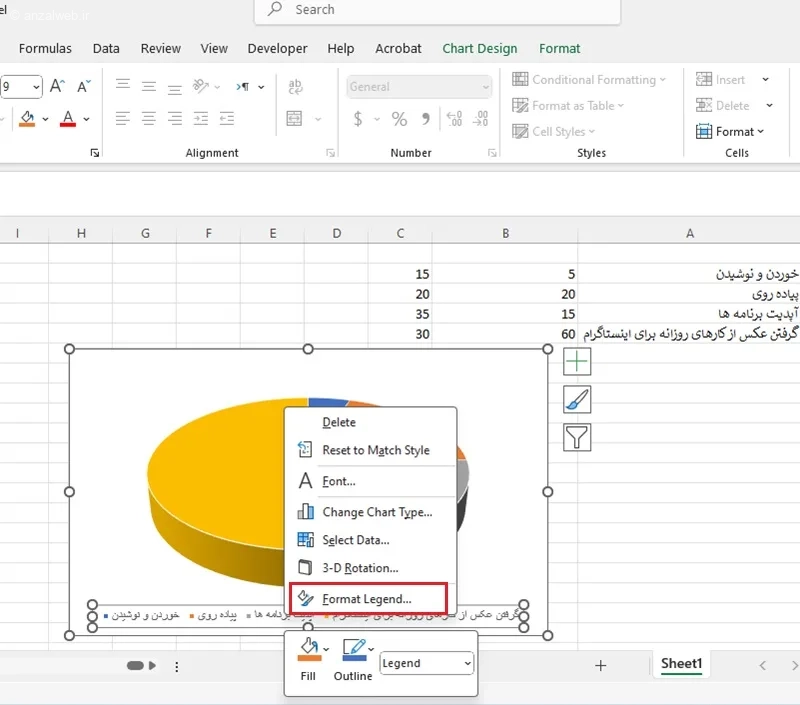Add a new sheet with plus button
The height and width of the screenshot is (705, 800).
(601, 665)
